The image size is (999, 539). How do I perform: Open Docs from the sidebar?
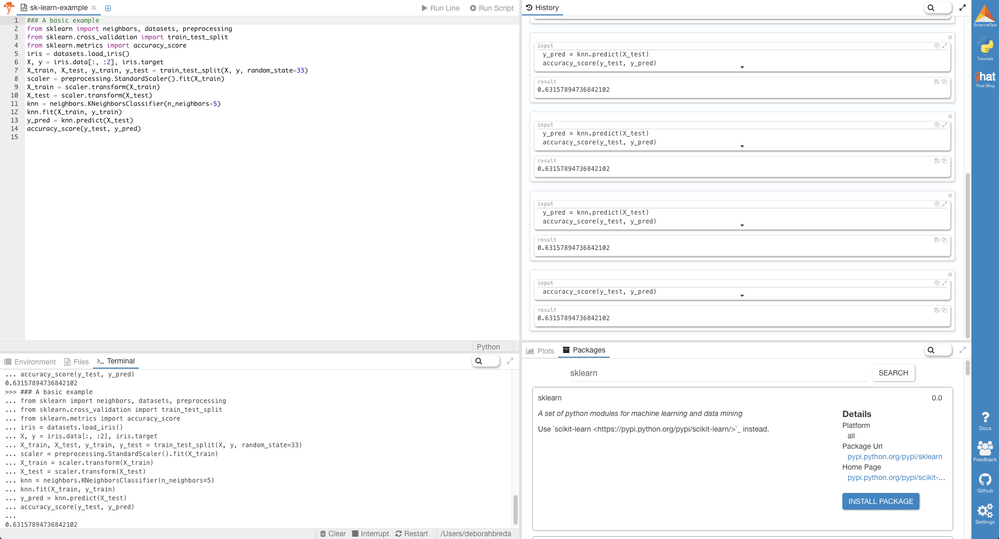click(985, 421)
